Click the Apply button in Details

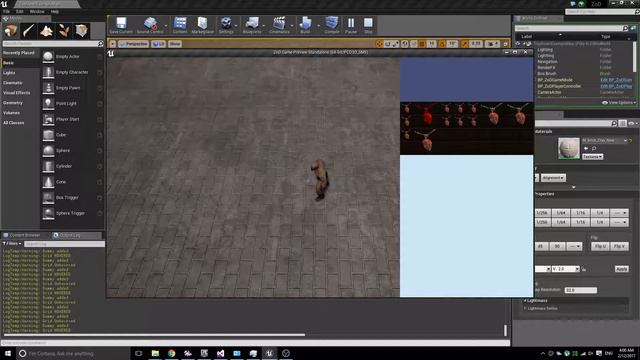pyautogui.click(x=622, y=269)
